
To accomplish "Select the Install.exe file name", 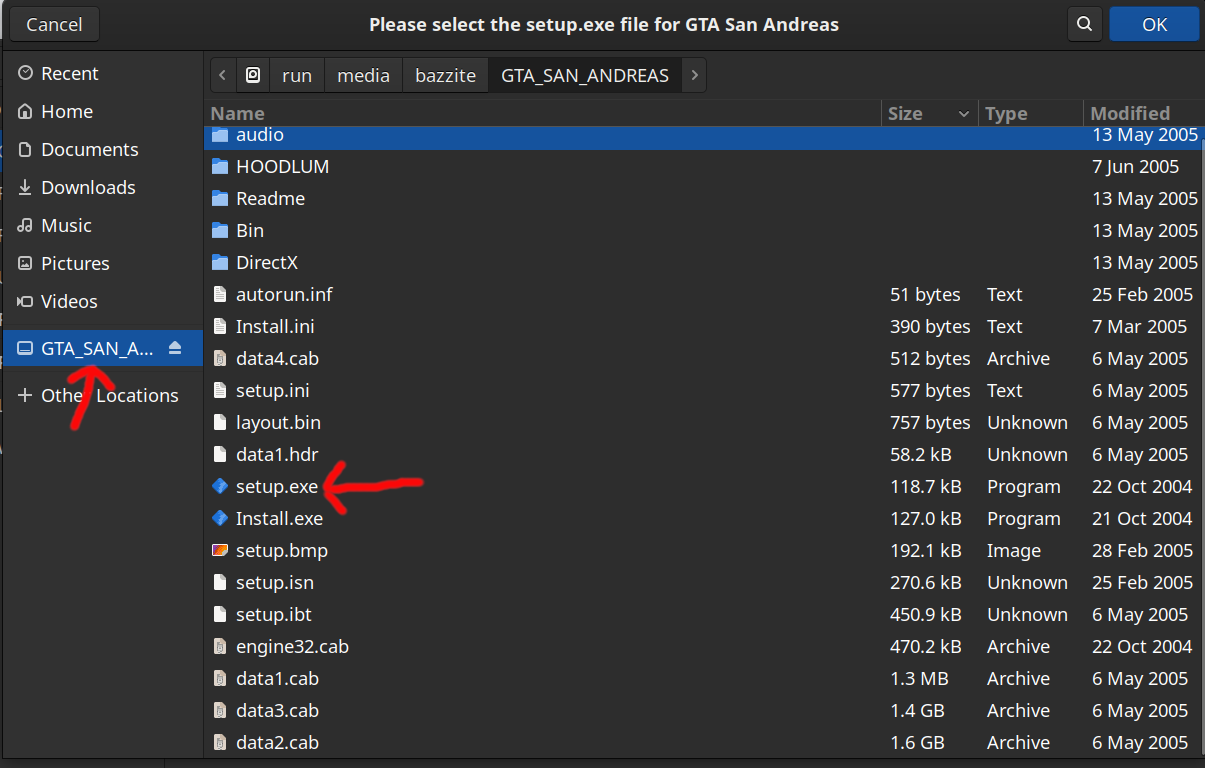I will [279, 518].
